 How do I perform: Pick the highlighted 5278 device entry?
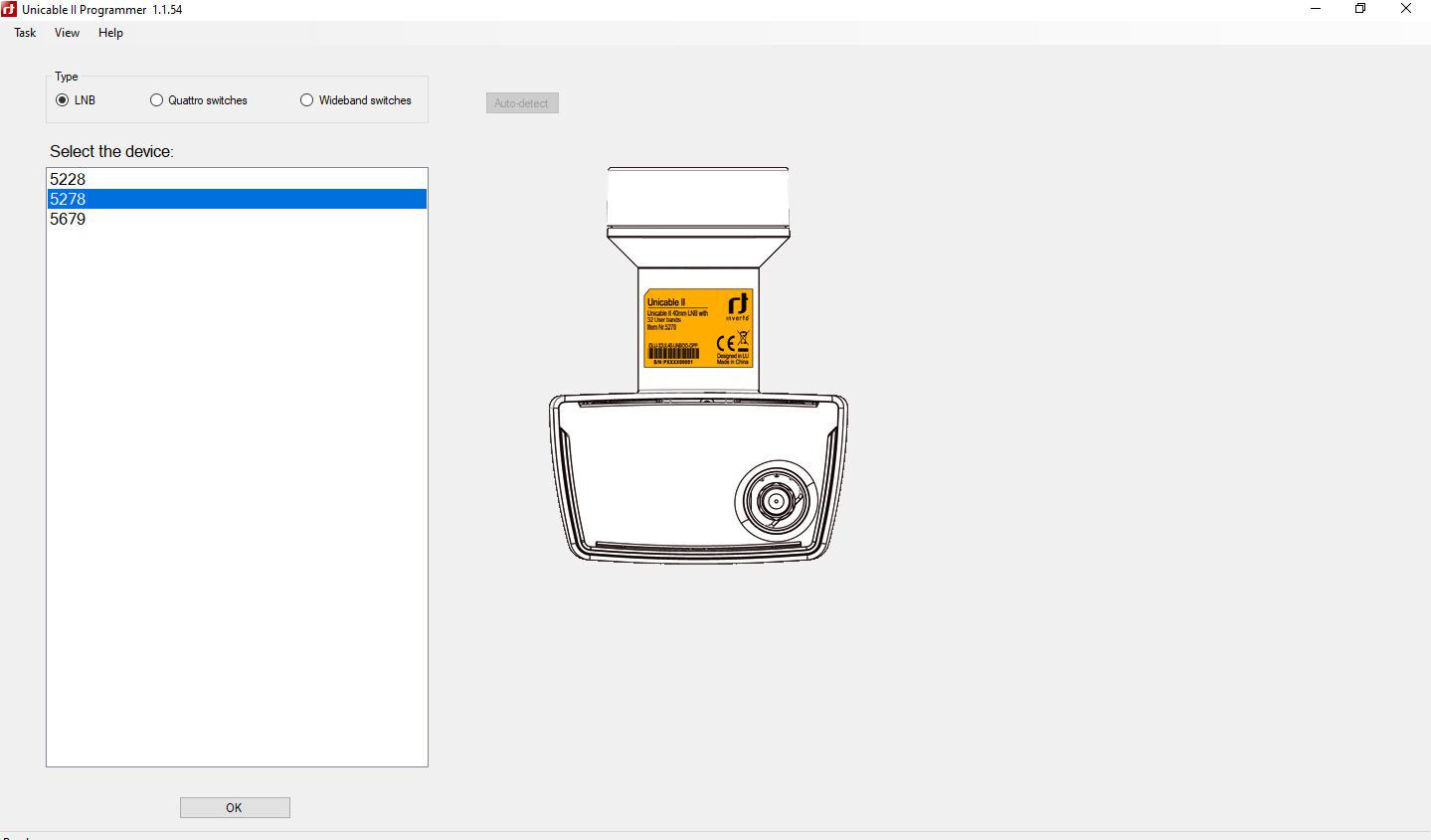68,200
